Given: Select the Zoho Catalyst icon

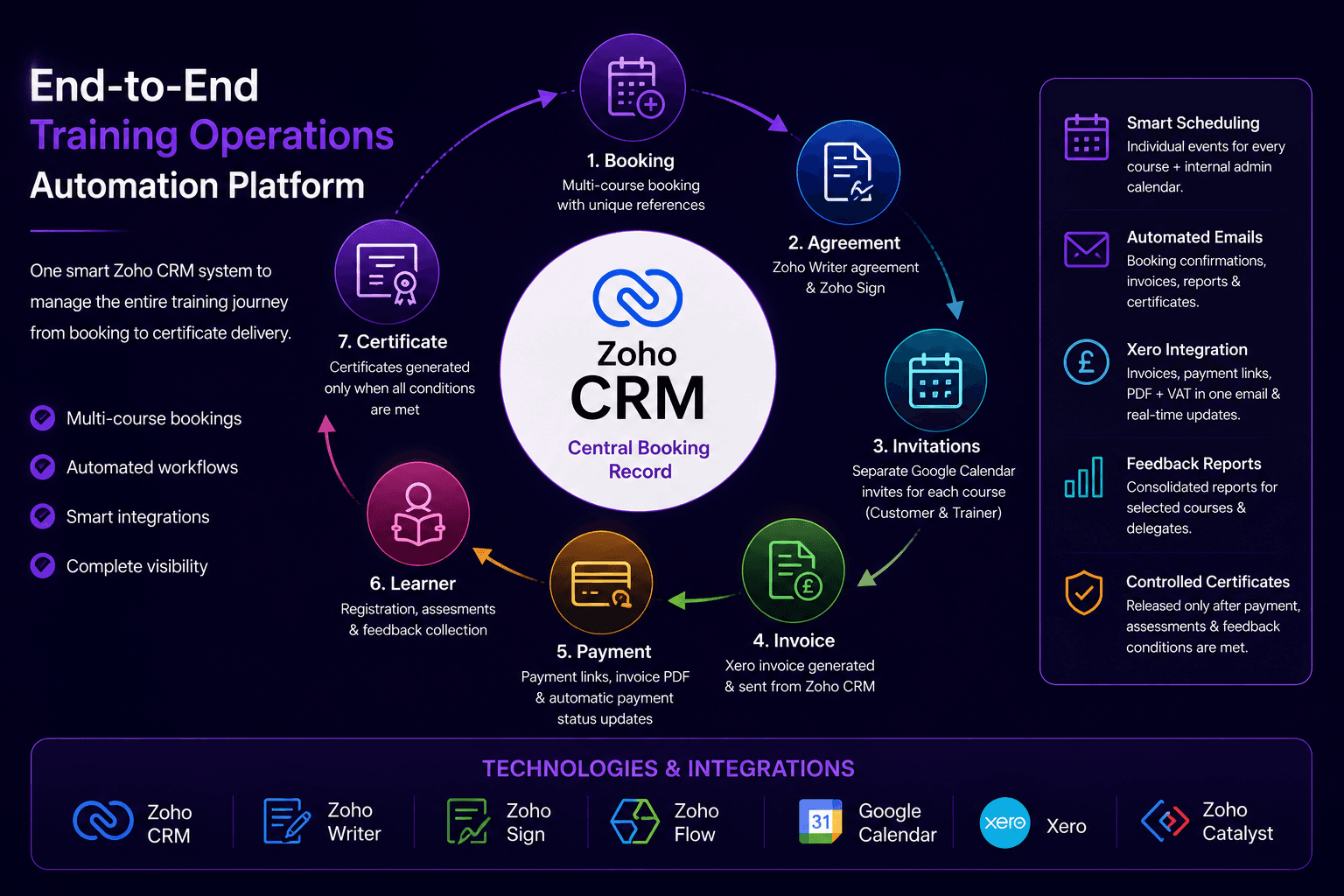Looking at the screenshot, I should pyautogui.click(x=1165, y=821).
